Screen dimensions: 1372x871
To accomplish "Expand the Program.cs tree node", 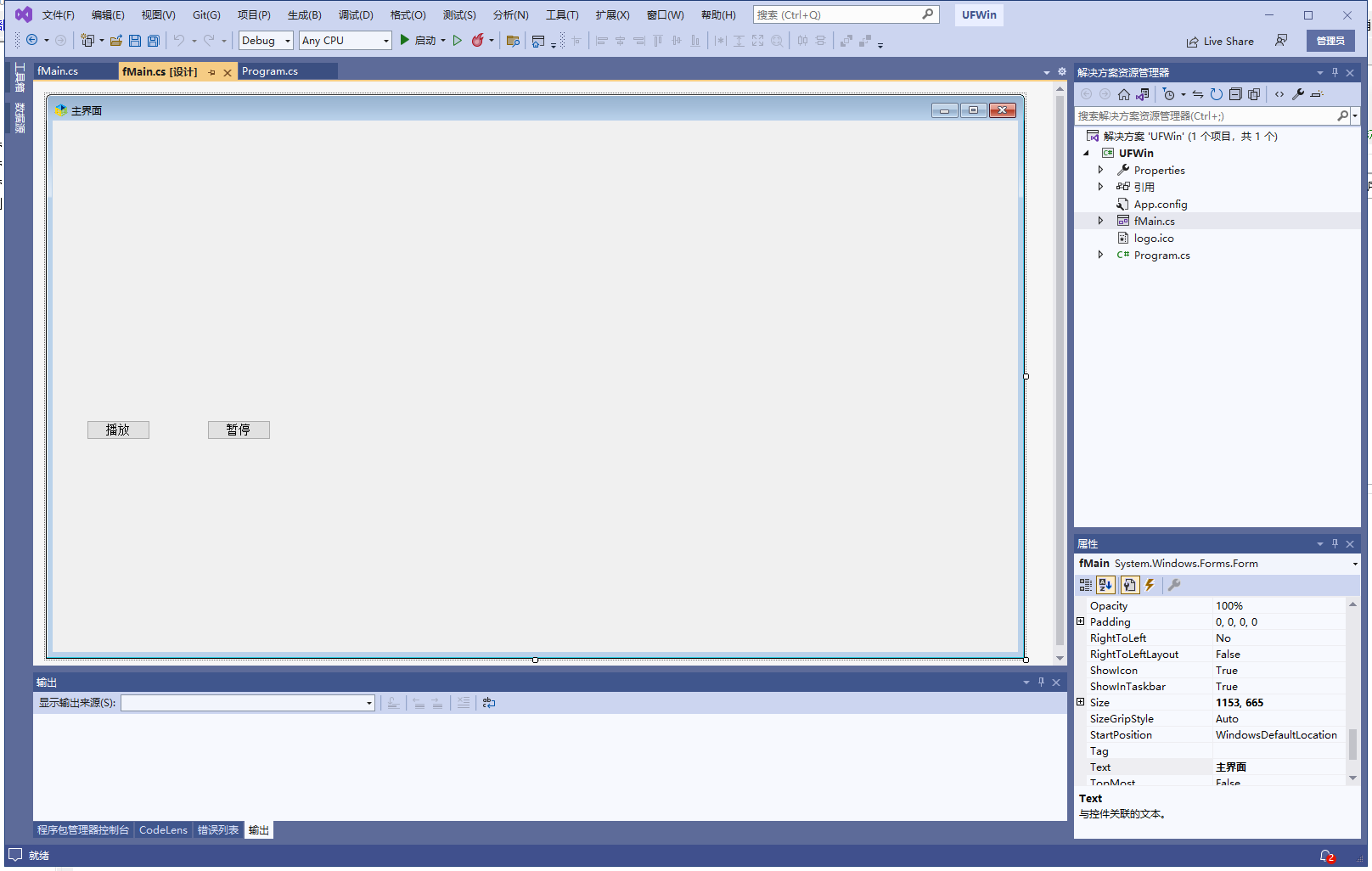I will 1101,255.
